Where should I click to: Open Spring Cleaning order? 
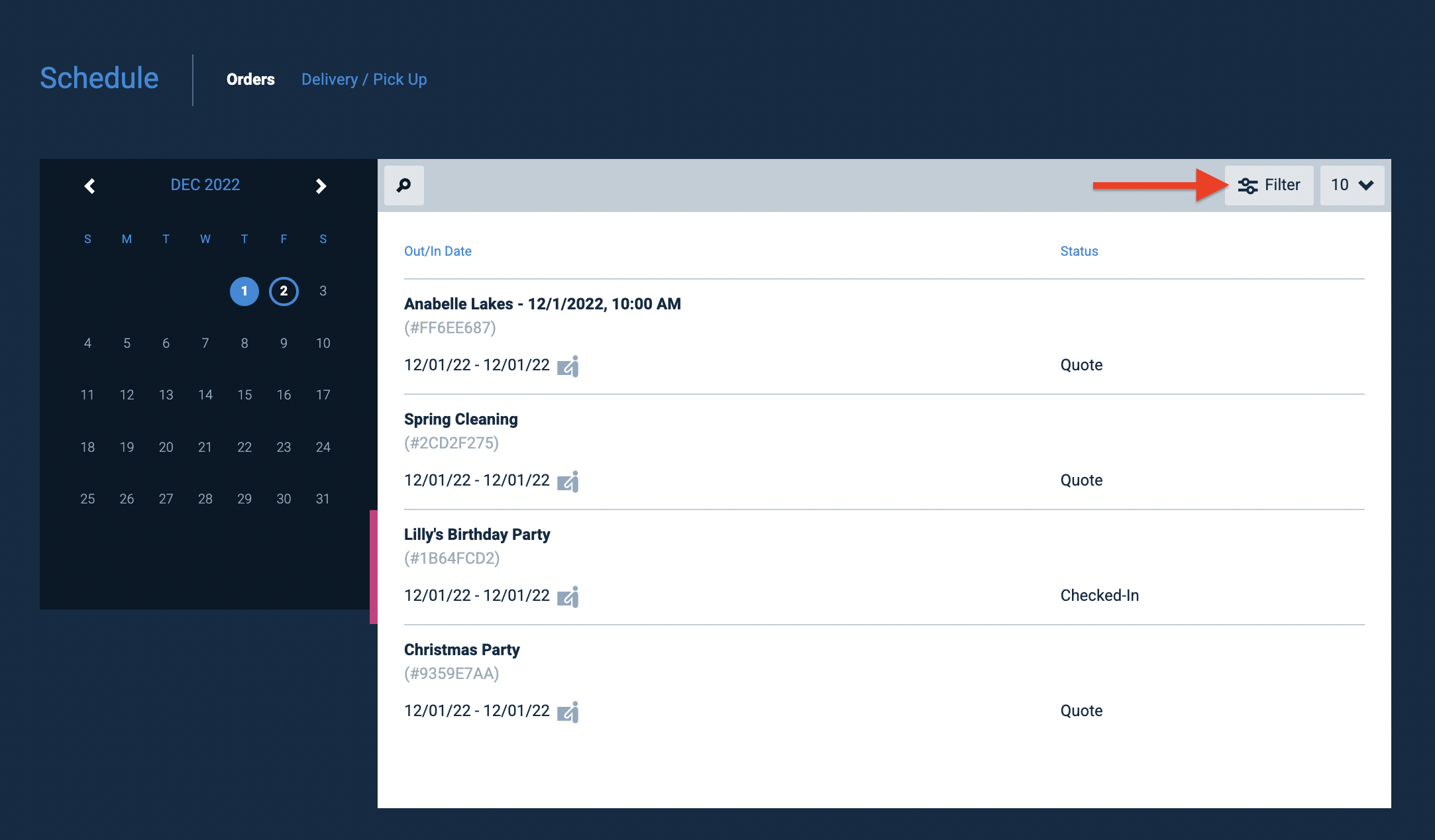461,419
